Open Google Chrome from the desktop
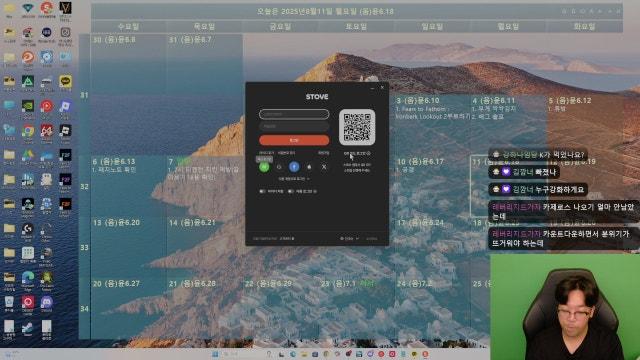640x360 pixels. click(28, 131)
